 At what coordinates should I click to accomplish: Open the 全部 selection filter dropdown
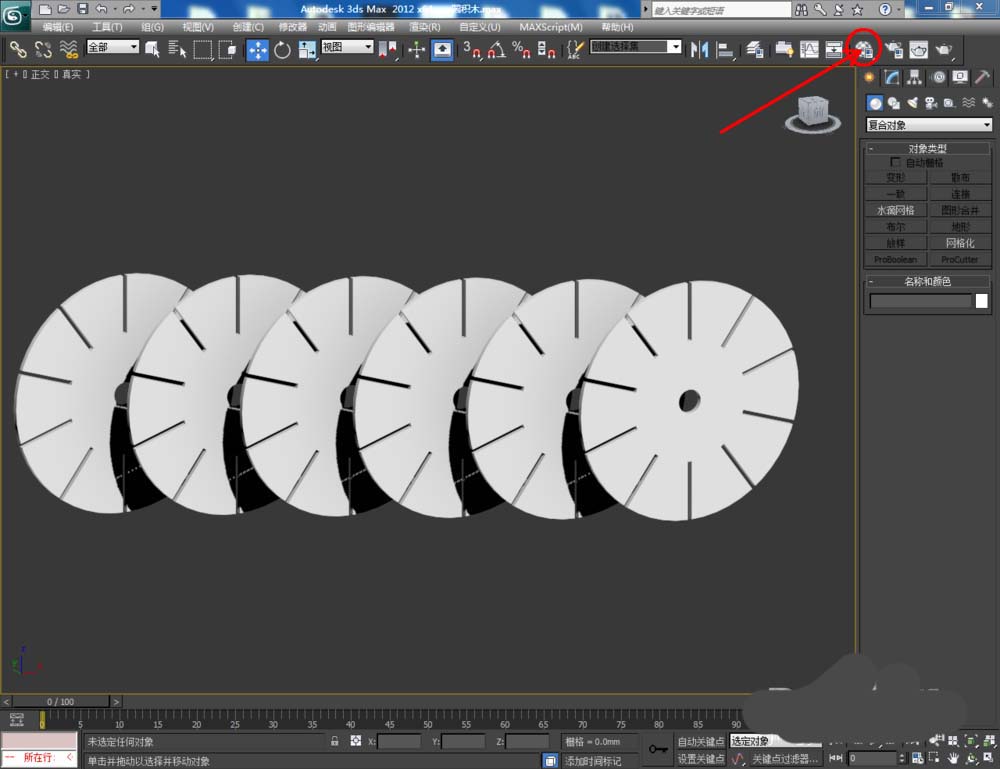113,47
